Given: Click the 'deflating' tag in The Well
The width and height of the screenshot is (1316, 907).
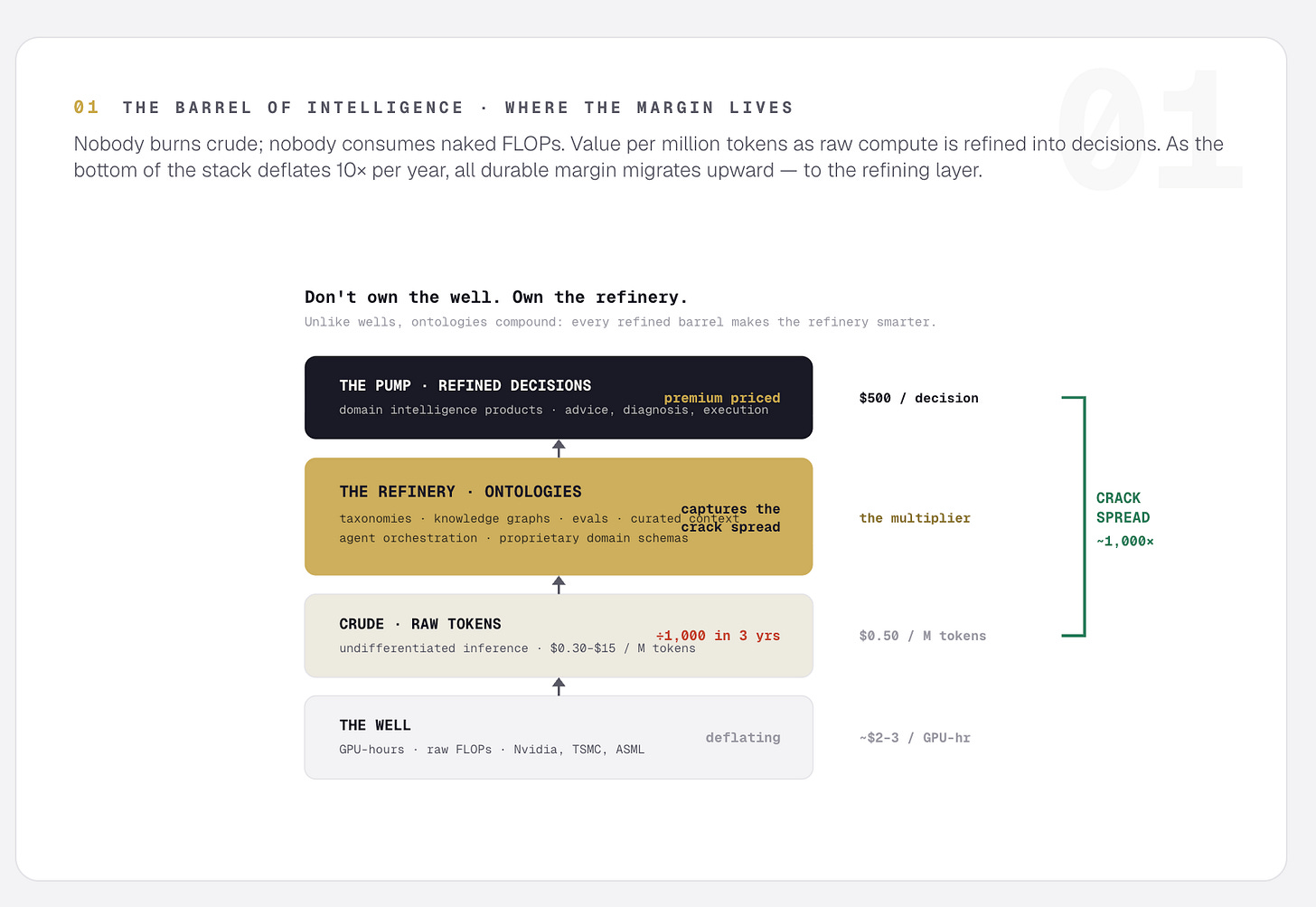Looking at the screenshot, I should (x=743, y=738).
